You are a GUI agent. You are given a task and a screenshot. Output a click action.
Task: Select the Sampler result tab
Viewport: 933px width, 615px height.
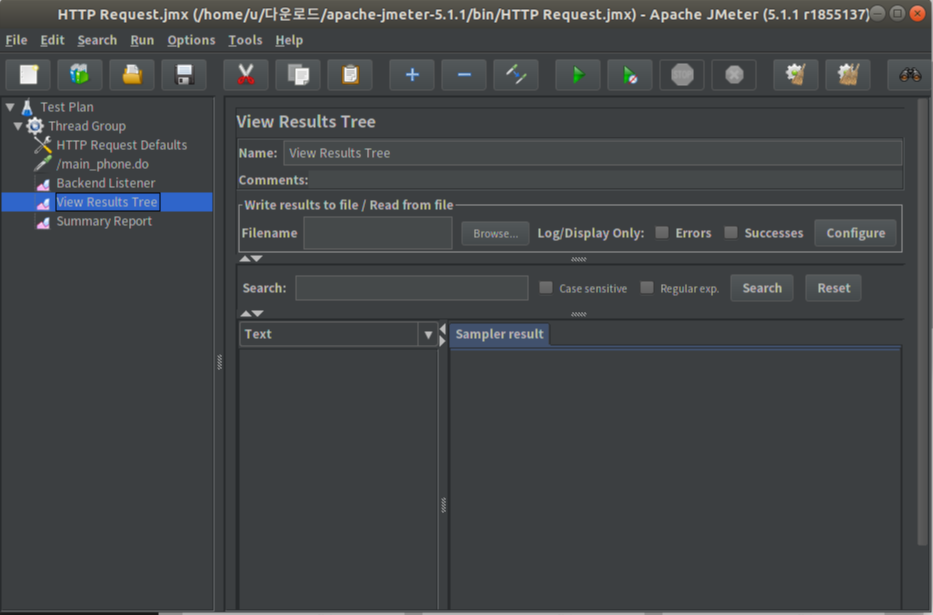point(499,334)
